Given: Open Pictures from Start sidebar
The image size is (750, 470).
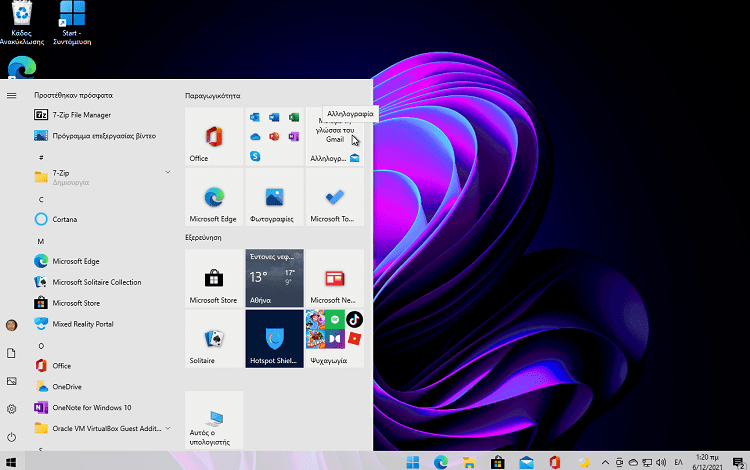Looking at the screenshot, I should tap(11, 381).
